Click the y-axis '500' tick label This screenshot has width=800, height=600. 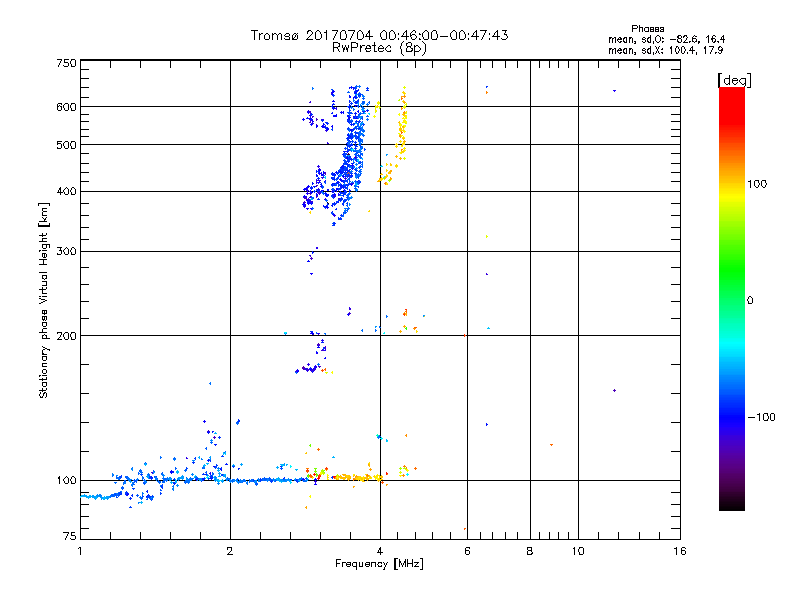(67, 145)
